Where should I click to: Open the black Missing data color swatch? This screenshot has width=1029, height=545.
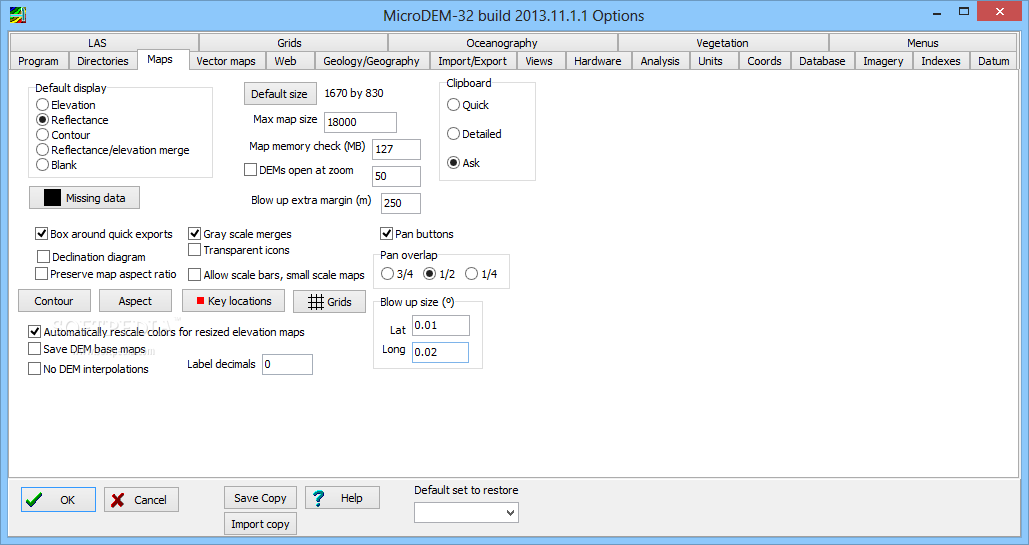tap(52, 198)
